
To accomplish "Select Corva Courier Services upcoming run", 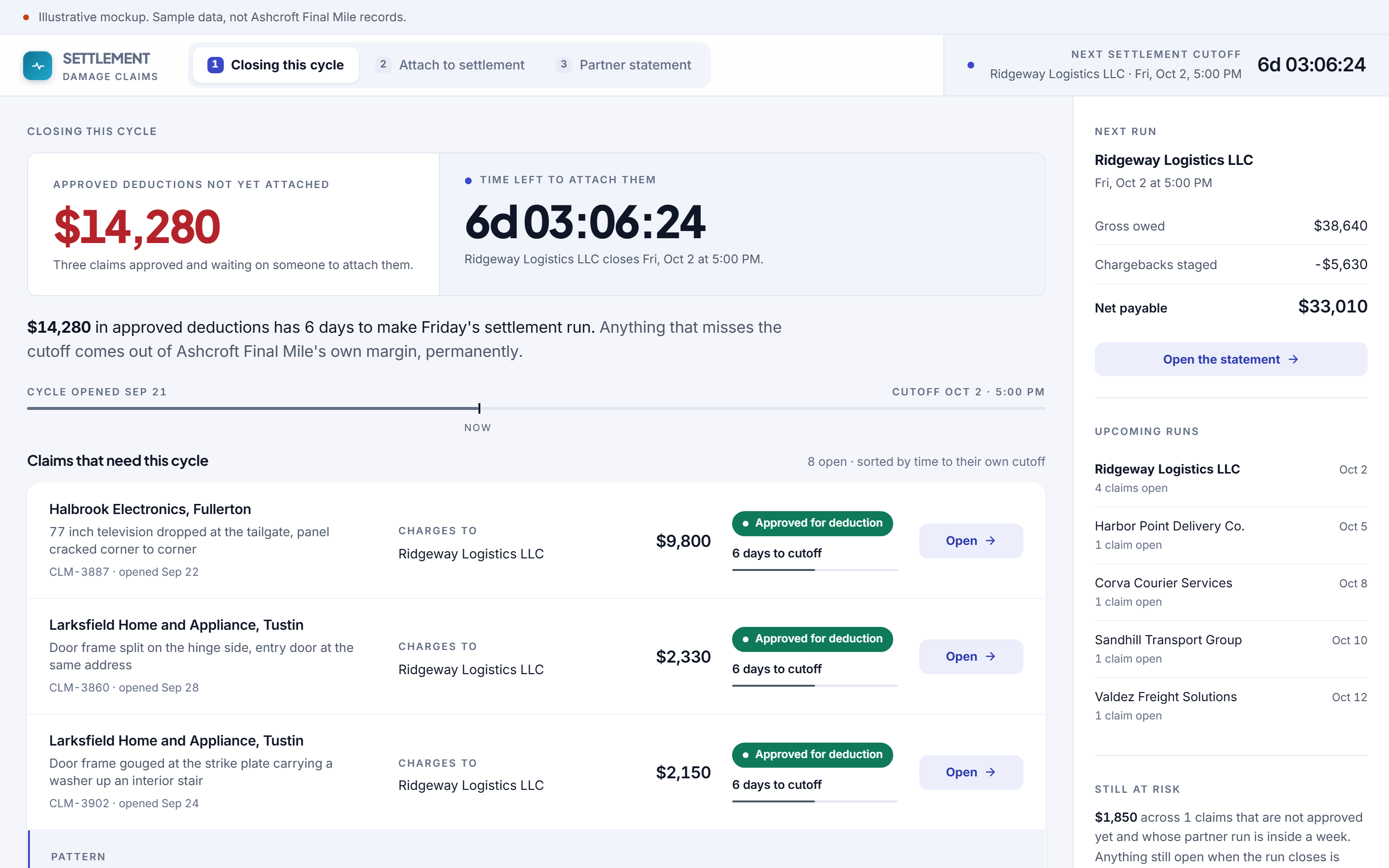I will click(x=1231, y=592).
